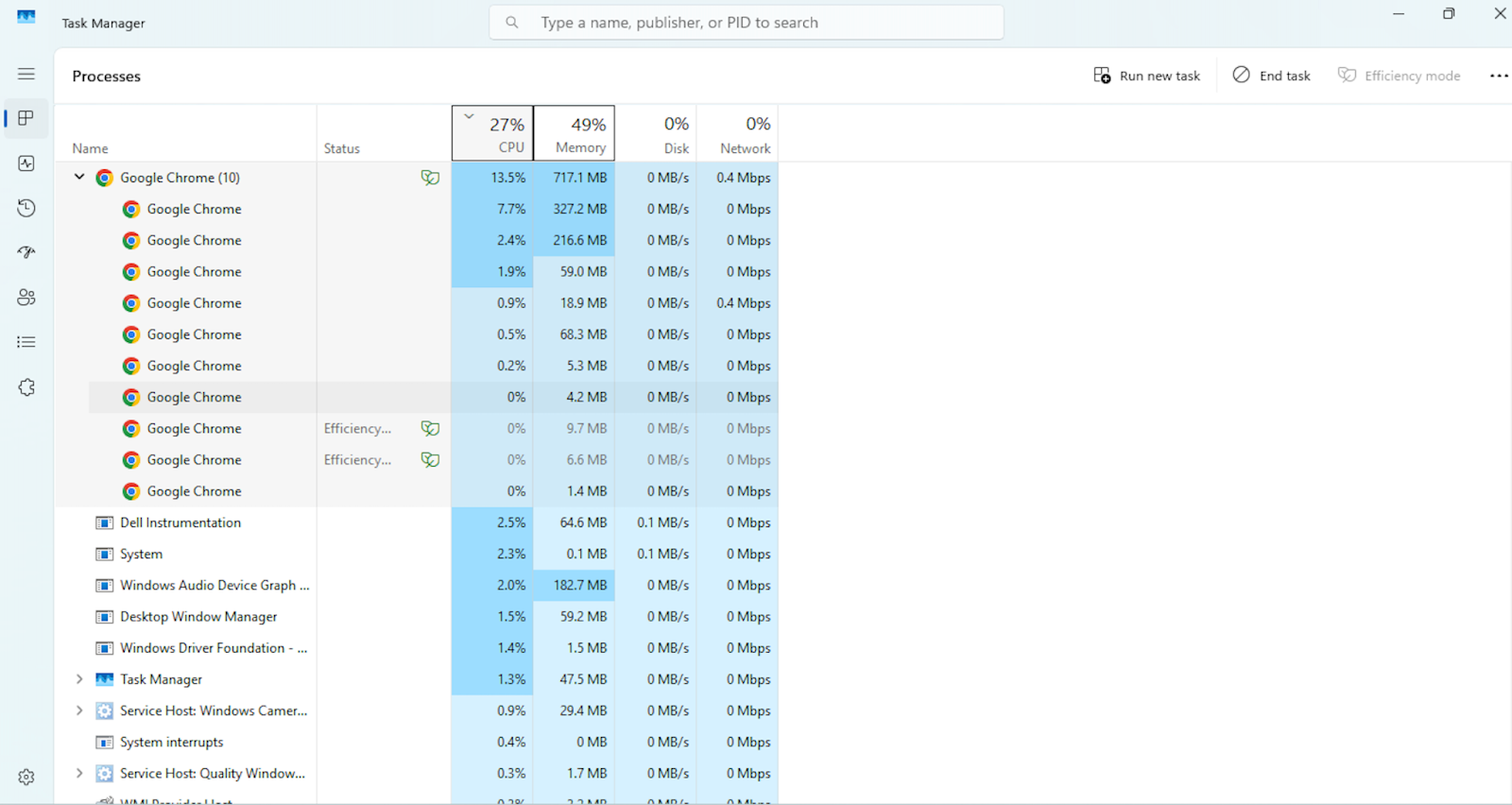1512x805 pixels.
Task: Open the Performance page in sidebar
Action: 26,163
